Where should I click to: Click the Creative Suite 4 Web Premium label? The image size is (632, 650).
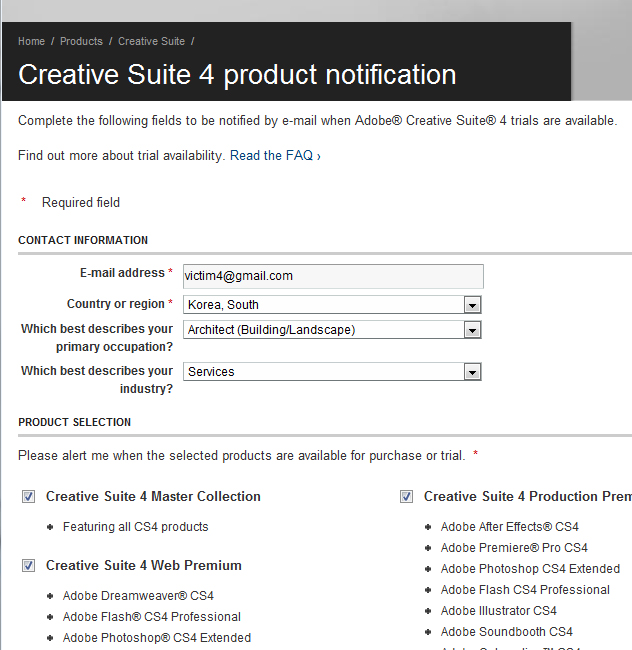pyautogui.click(x=144, y=565)
